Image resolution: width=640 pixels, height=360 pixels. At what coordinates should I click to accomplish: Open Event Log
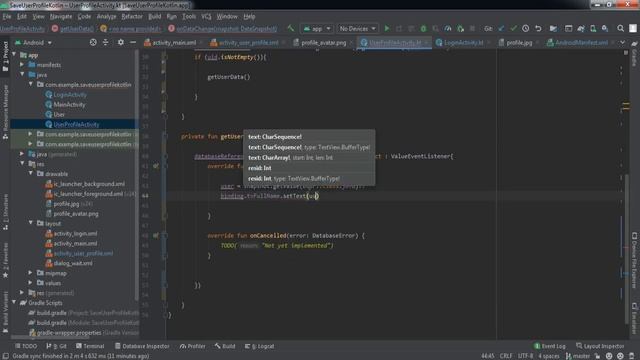[550, 346]
